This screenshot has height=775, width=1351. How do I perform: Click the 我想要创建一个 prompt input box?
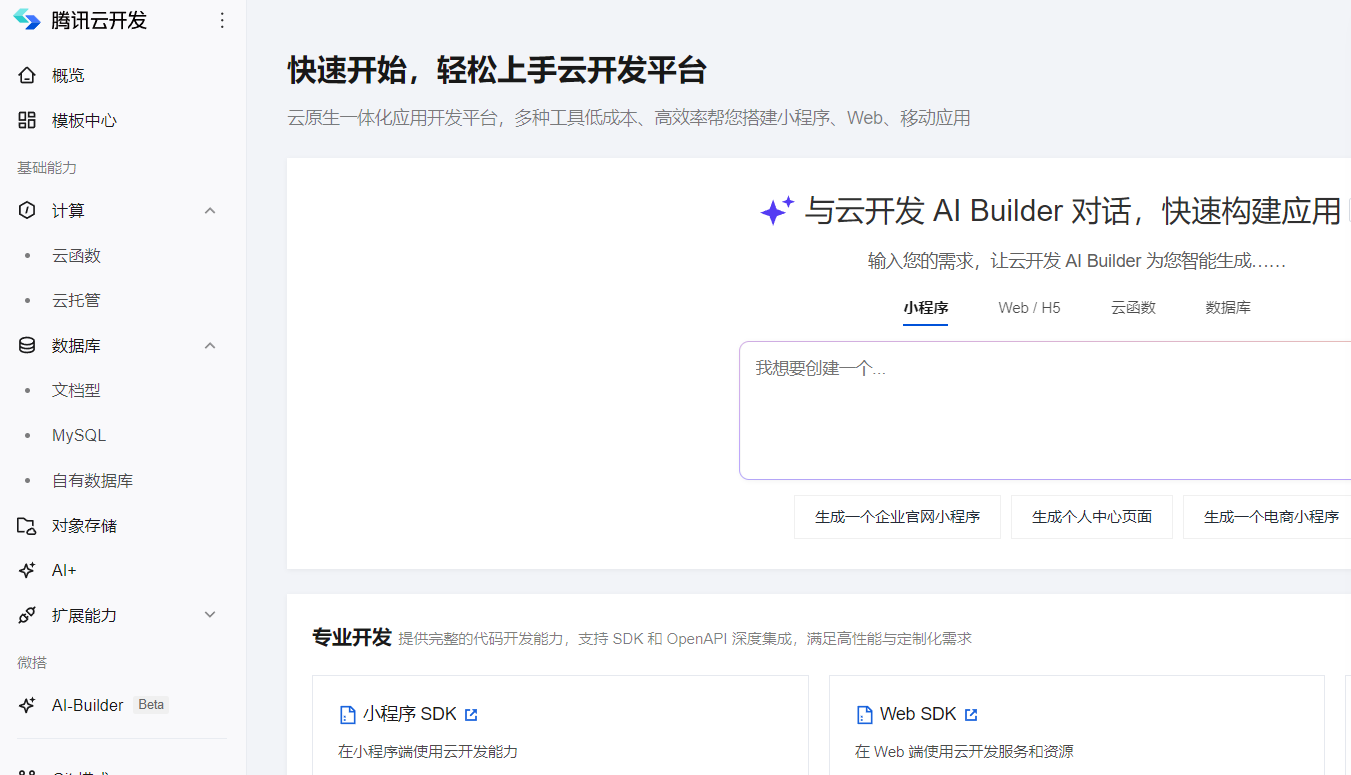1045,410
